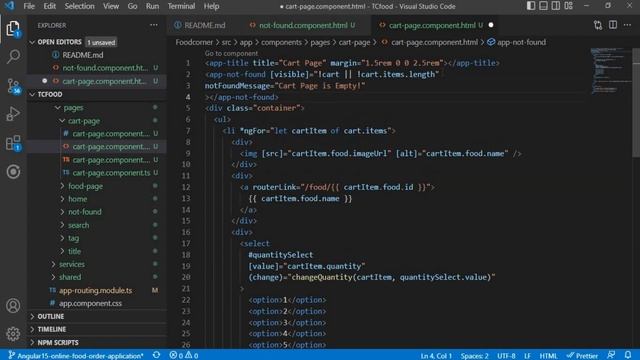640x360 pixels.
Task: Click app-not-found breadcrumb symbol
Action: (516, 42)
